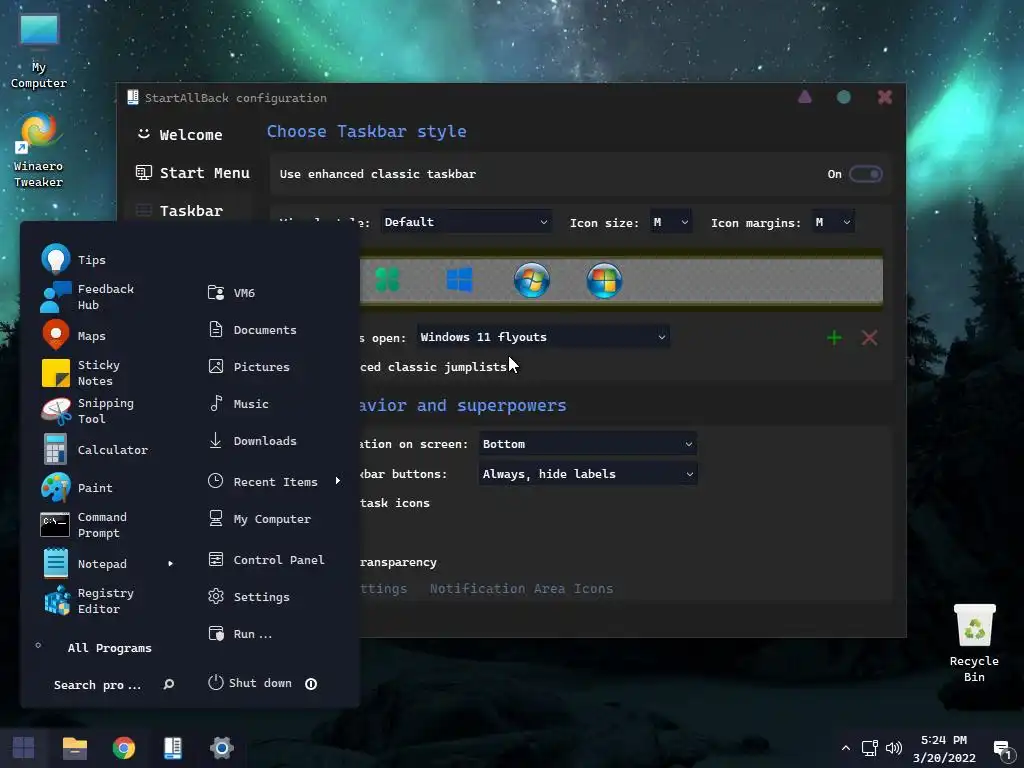Open Google Chrome from taskbar

click(x=123, y=748)
